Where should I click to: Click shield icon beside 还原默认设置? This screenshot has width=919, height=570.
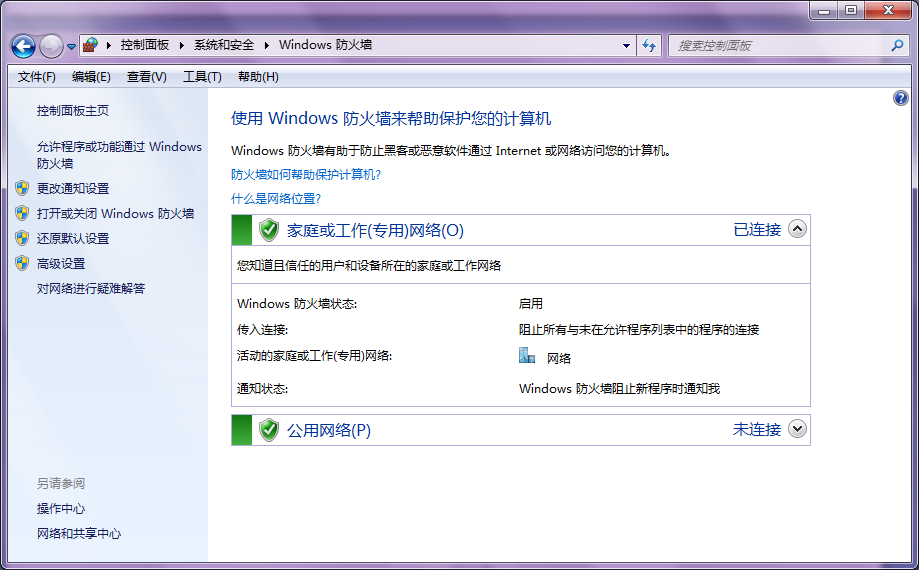pos(22,238)
